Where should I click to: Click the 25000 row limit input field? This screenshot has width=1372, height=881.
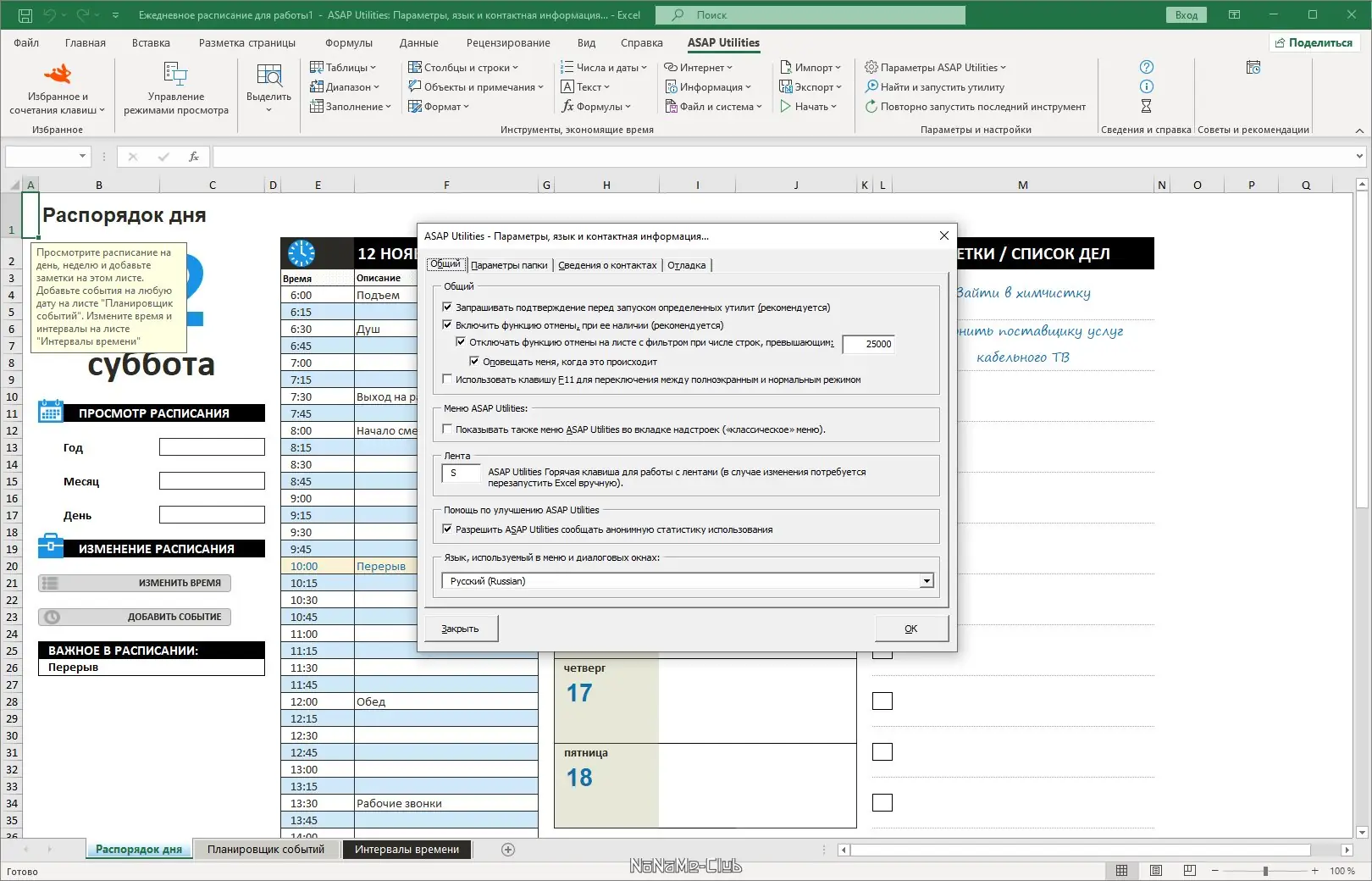(868, 344)
